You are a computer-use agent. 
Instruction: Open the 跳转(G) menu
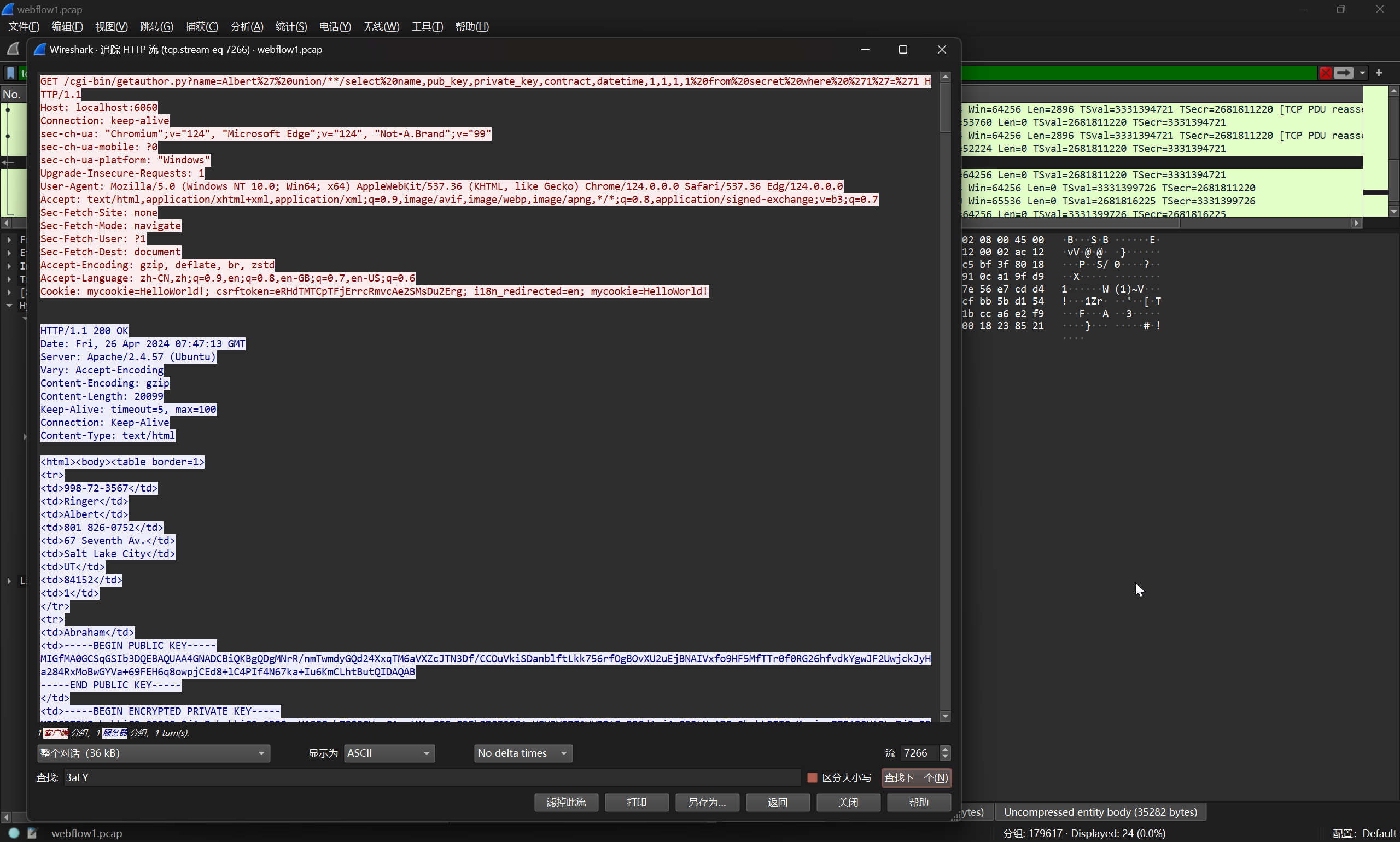click(x=156, y=27)
